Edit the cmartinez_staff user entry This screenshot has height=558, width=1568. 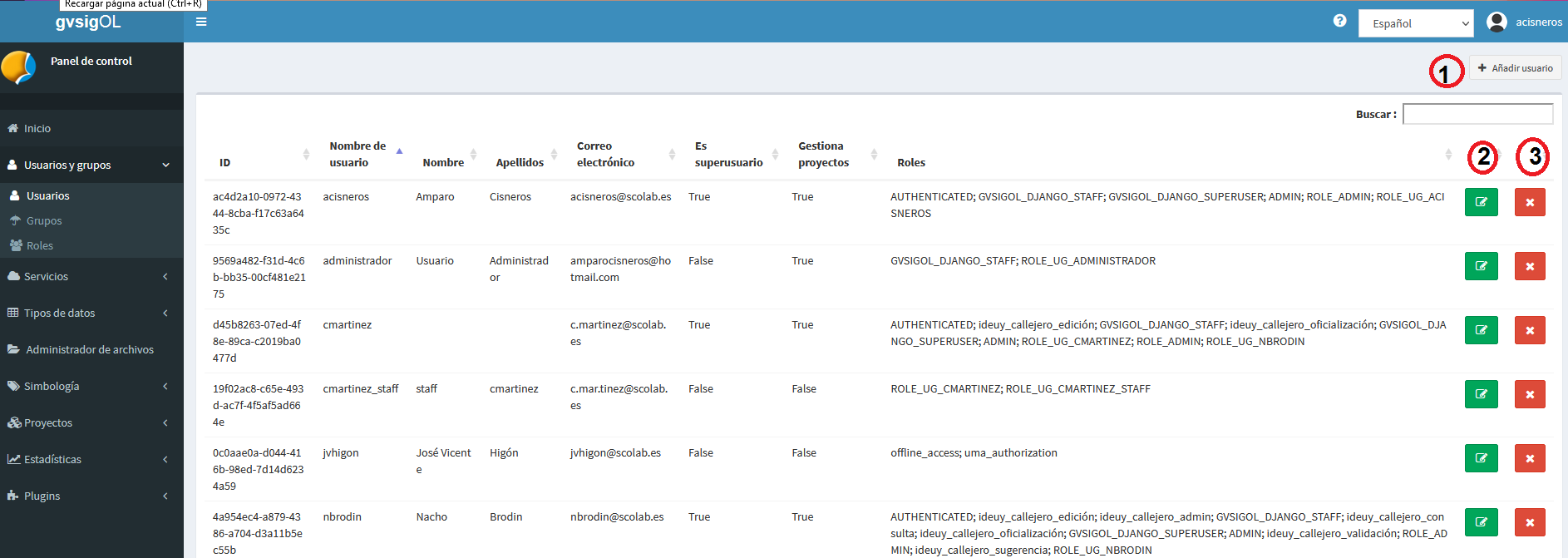click(x=1481, y=394)
